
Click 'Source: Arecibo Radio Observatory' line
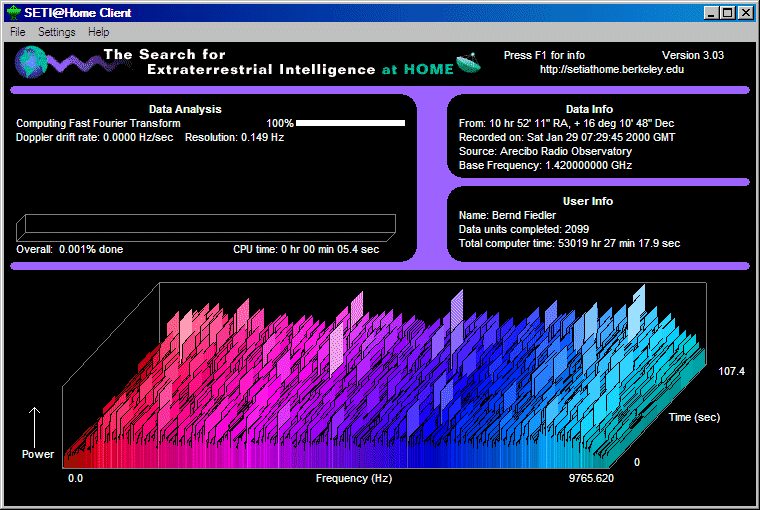(x=545, y=151)
